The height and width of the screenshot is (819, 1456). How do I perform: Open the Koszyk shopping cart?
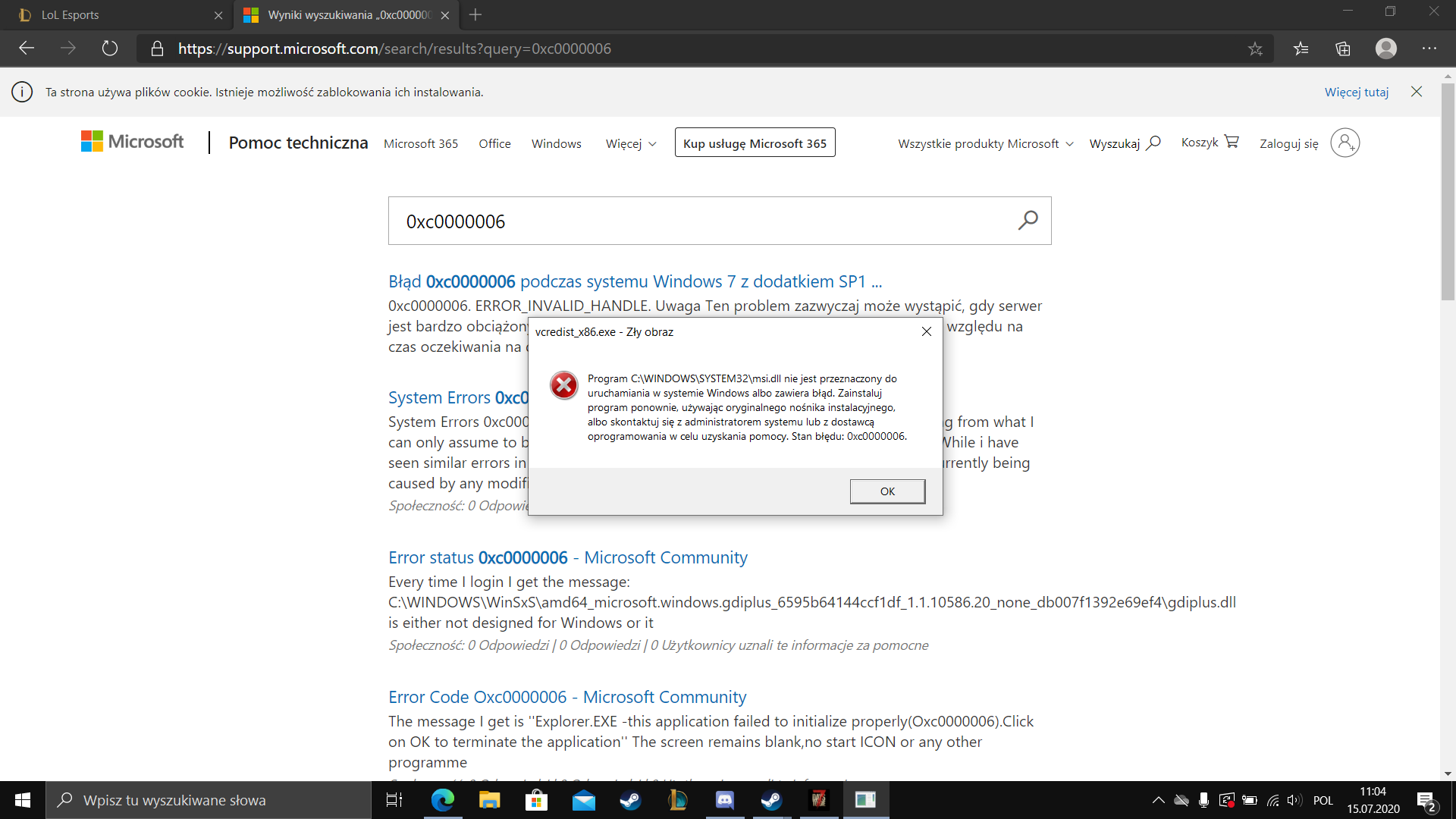point(1210,143)
